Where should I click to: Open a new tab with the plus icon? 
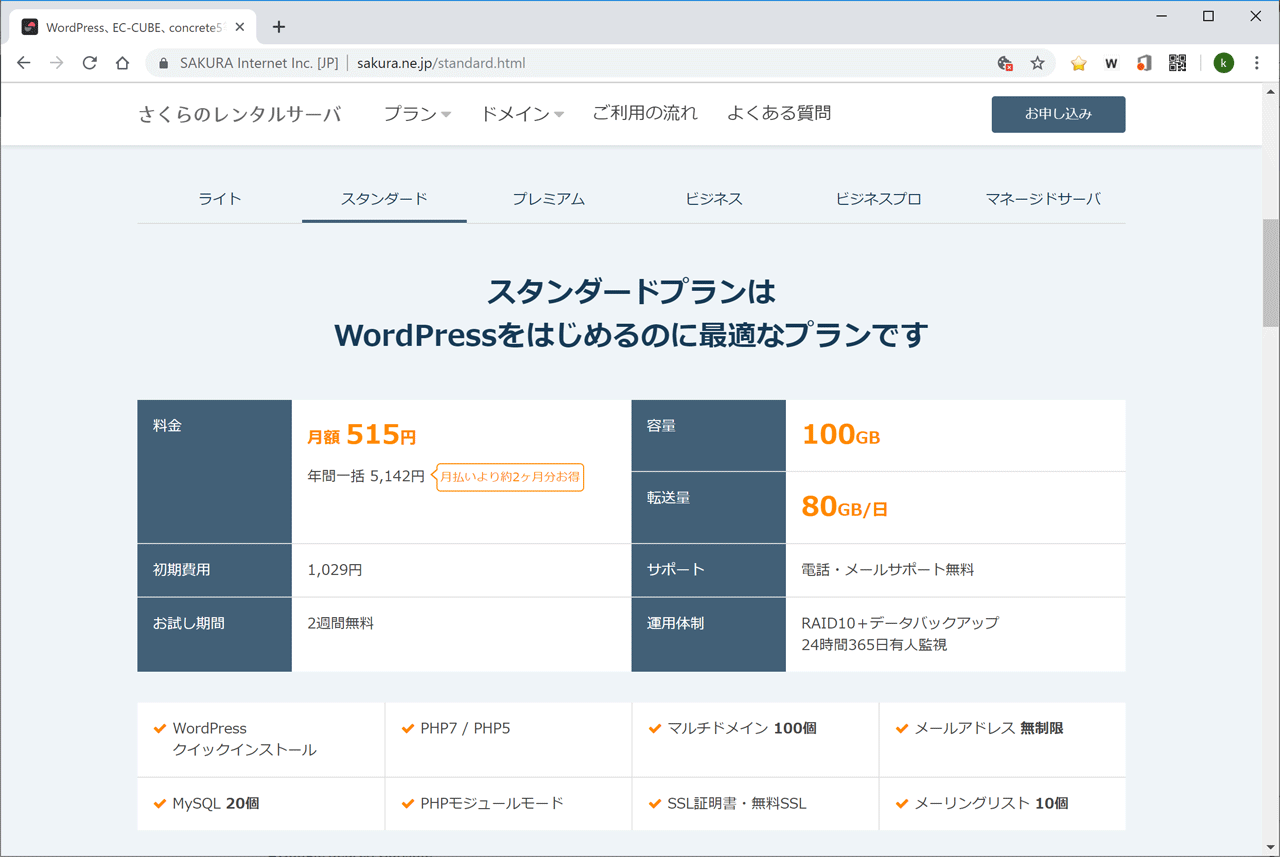[279, 27]
